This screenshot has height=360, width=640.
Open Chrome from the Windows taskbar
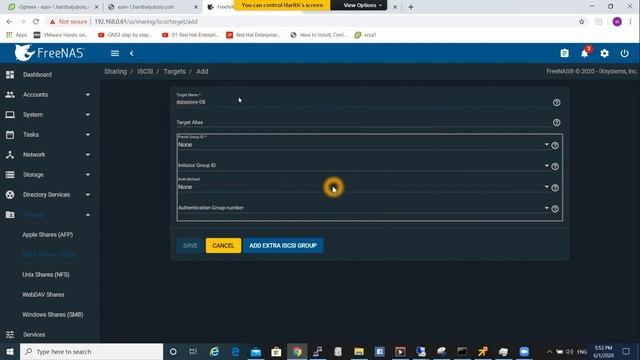(297, 351)
